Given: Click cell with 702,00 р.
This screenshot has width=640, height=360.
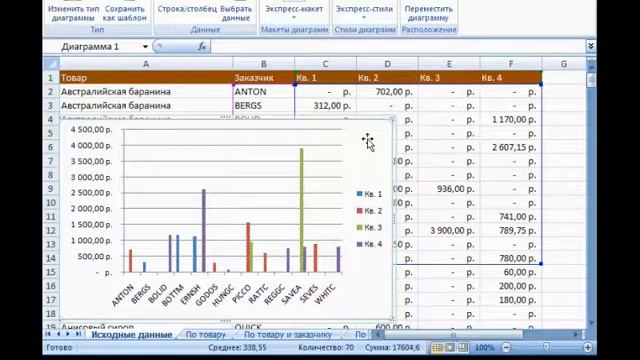Looking at the screenshot, I should pyautogui.click(x=387, y=91).
